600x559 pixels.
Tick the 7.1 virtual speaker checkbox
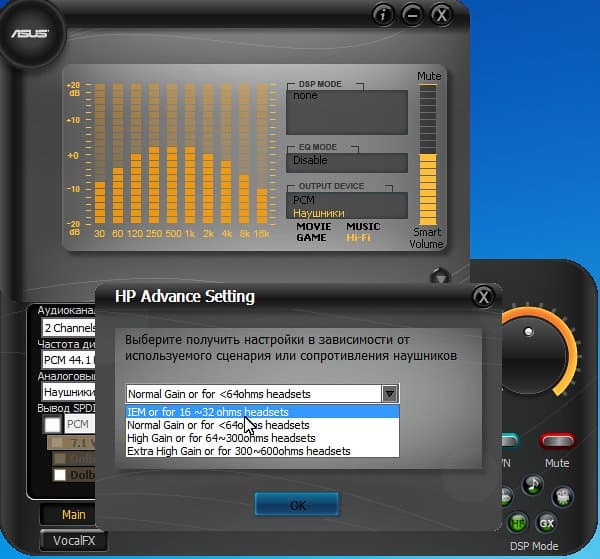click(57, 443)
